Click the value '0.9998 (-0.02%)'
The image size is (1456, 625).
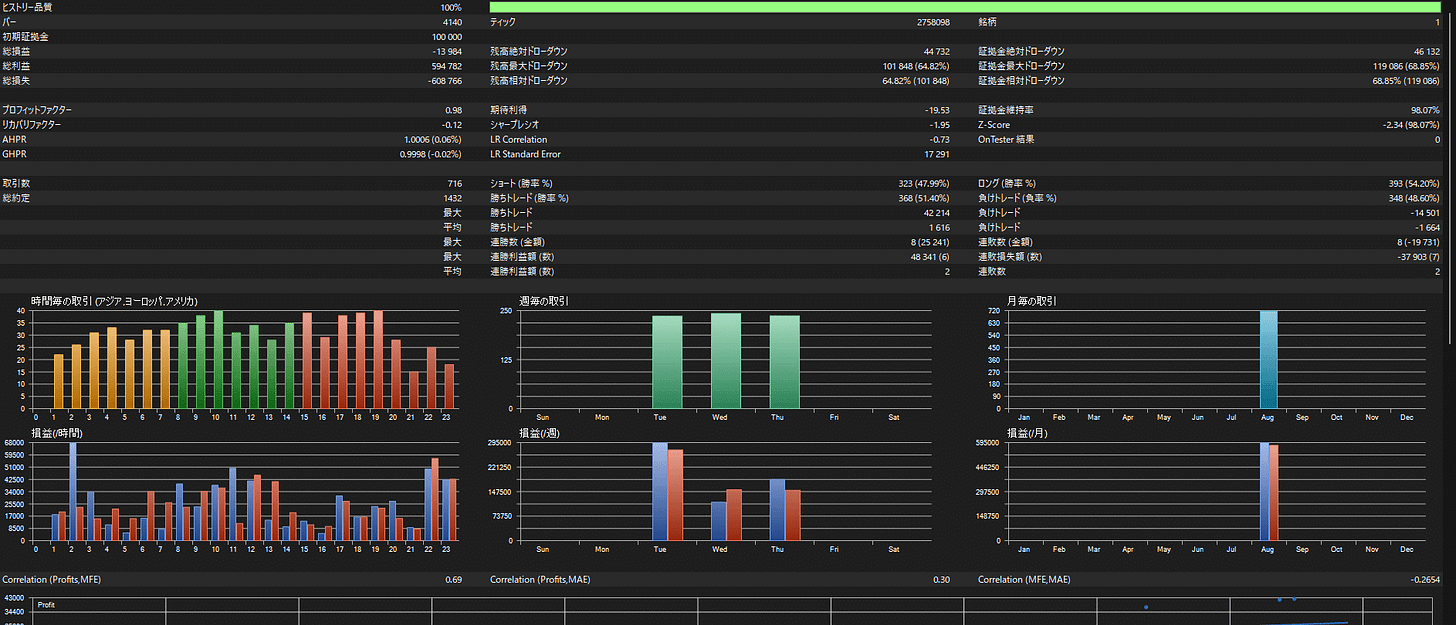(x=431, y=154)
